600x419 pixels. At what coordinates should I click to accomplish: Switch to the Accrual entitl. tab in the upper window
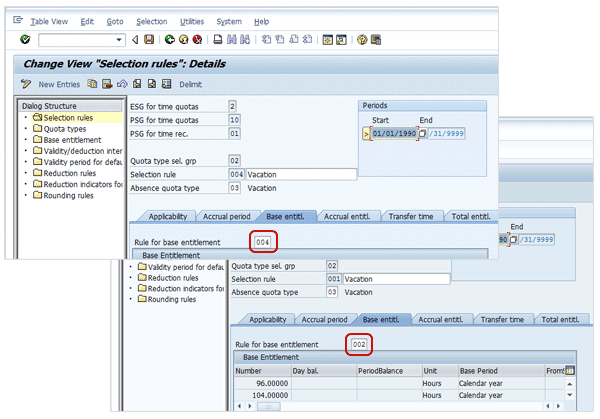tap(347, 217)
